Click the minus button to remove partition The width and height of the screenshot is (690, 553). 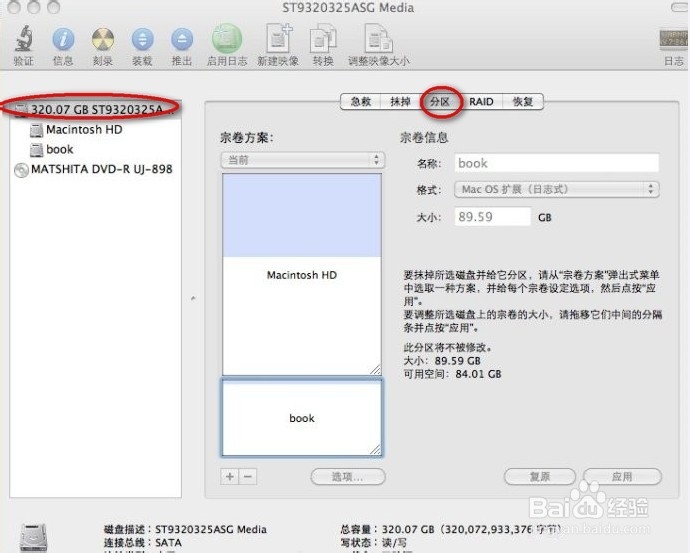point(248,476)
